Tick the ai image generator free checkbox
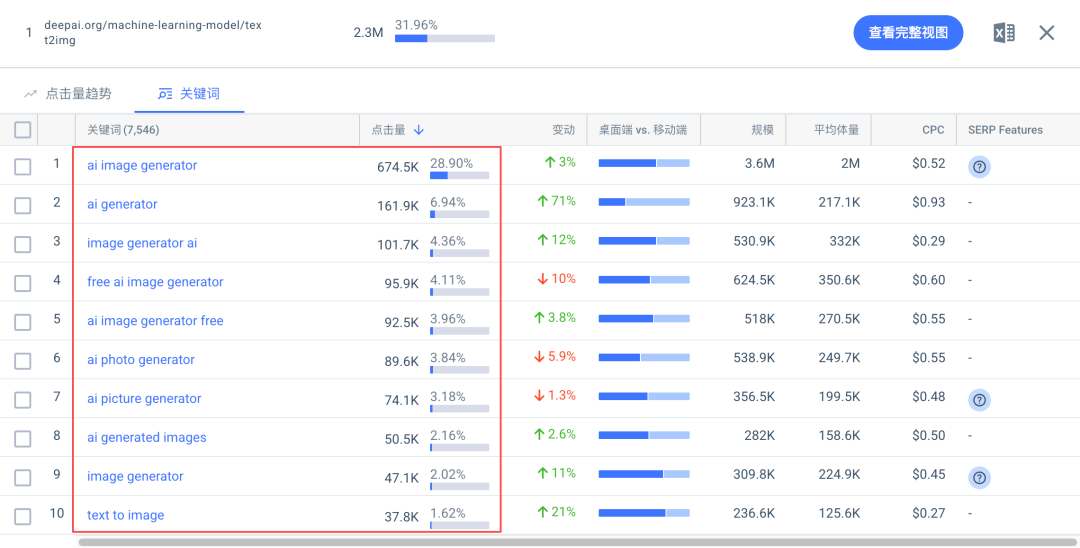 point(23,322)
